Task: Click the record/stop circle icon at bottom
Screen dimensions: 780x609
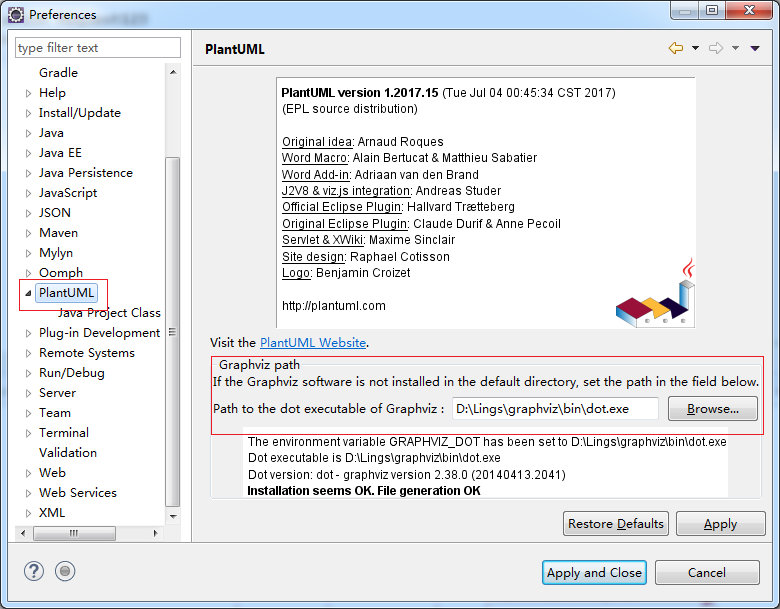Action: click(x=65, y=571)
